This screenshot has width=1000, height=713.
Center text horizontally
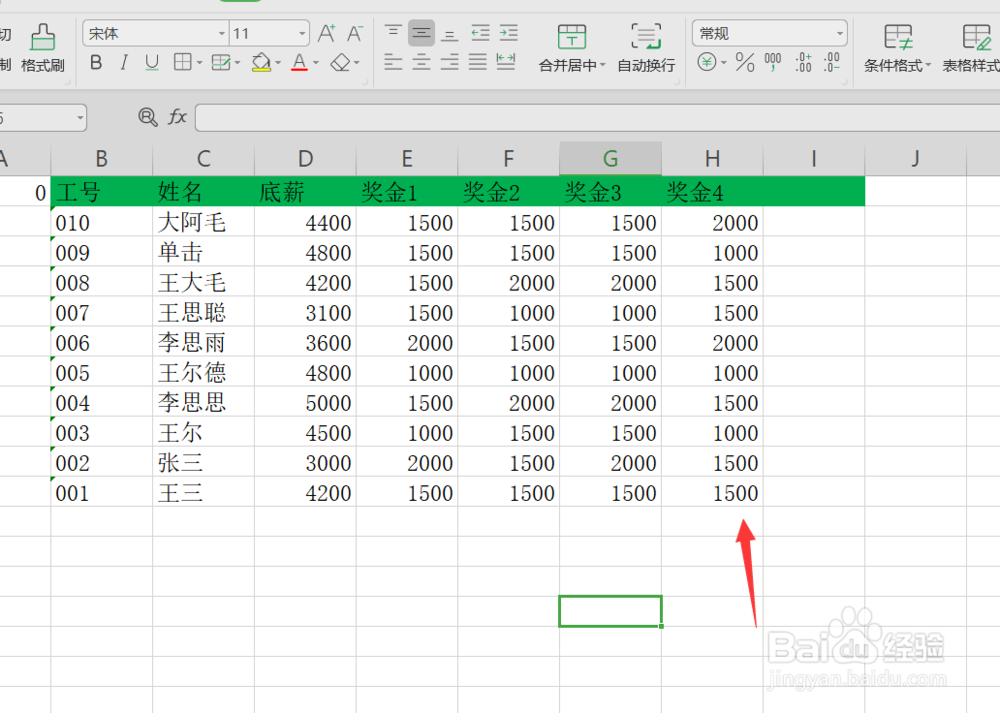tap(421, 62)
